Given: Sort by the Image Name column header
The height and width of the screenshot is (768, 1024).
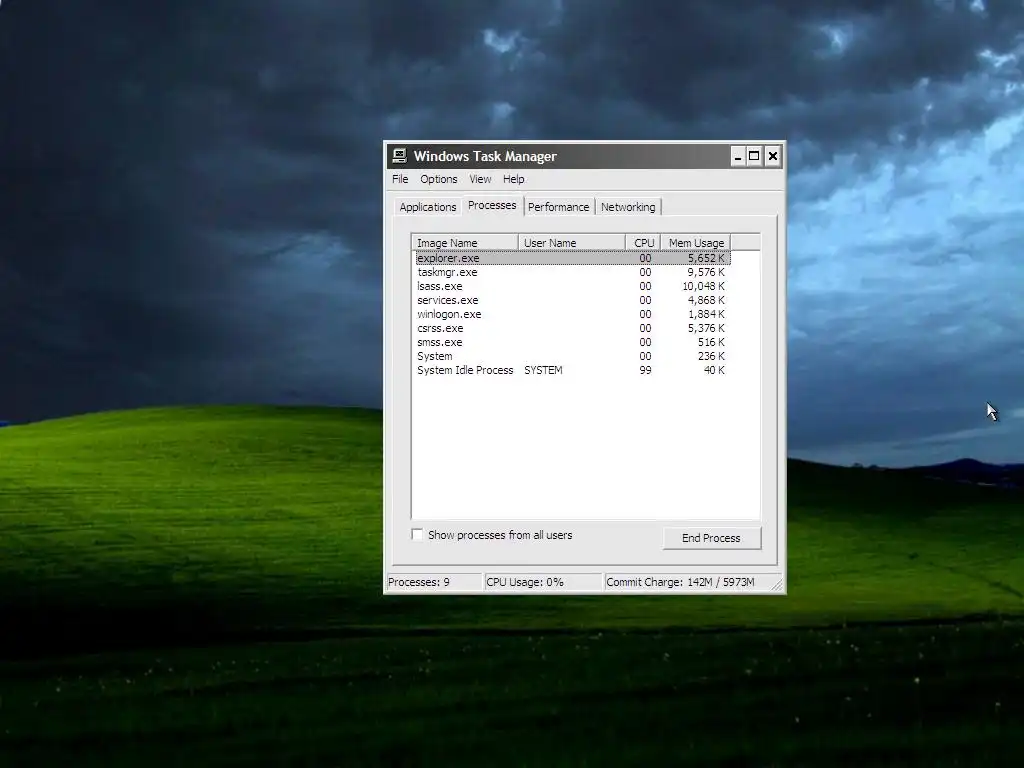Looking at the screenshot, I should point(466,243).
